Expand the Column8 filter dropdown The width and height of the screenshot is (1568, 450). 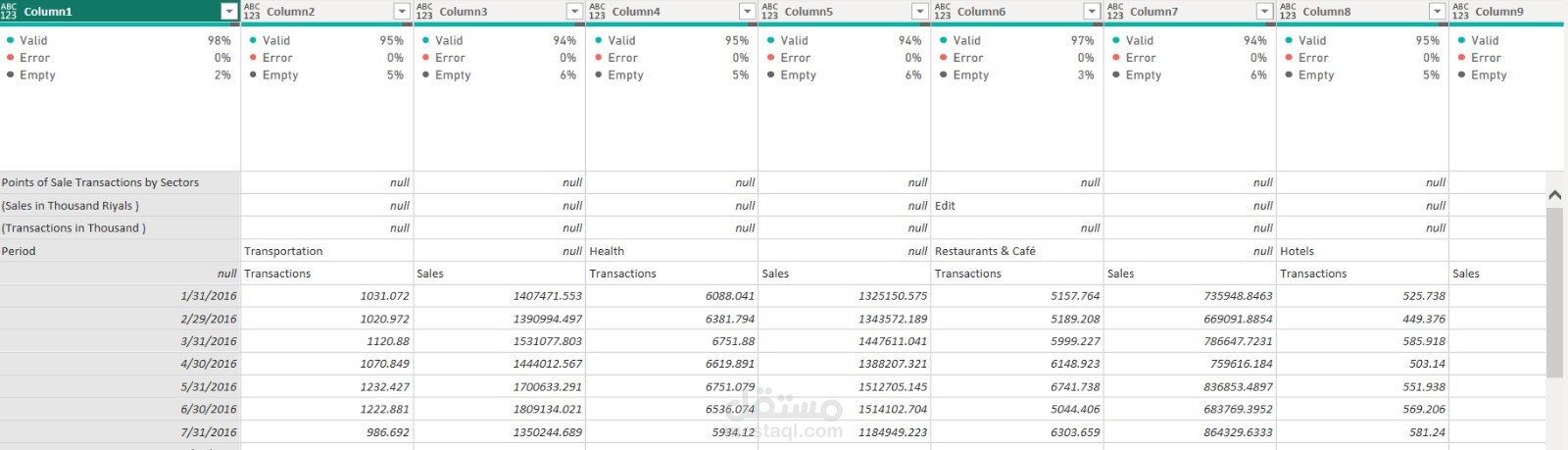click(x=1437, y=11)
